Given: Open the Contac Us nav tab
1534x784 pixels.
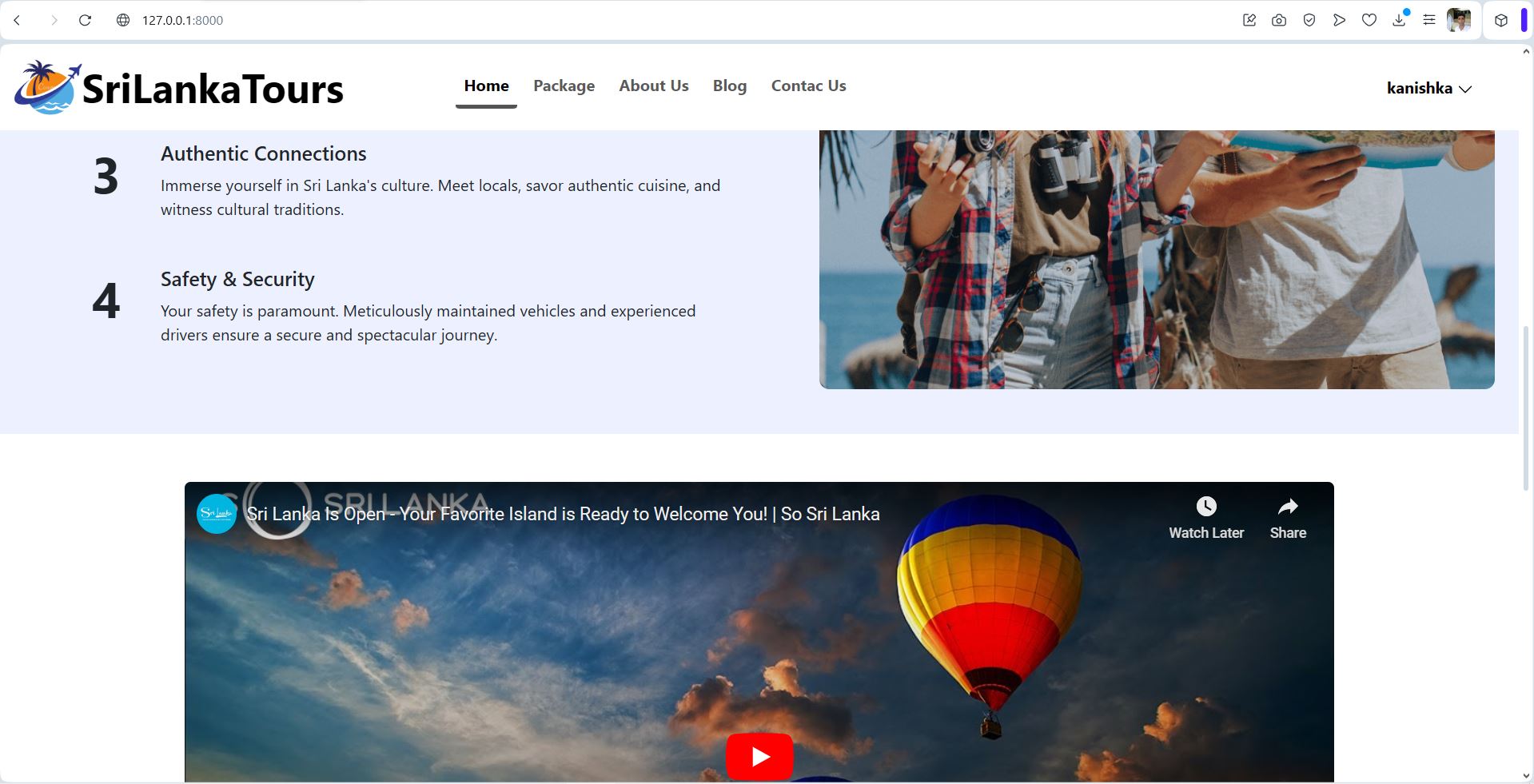Looking at the screenshot, I should pos(808,86).
